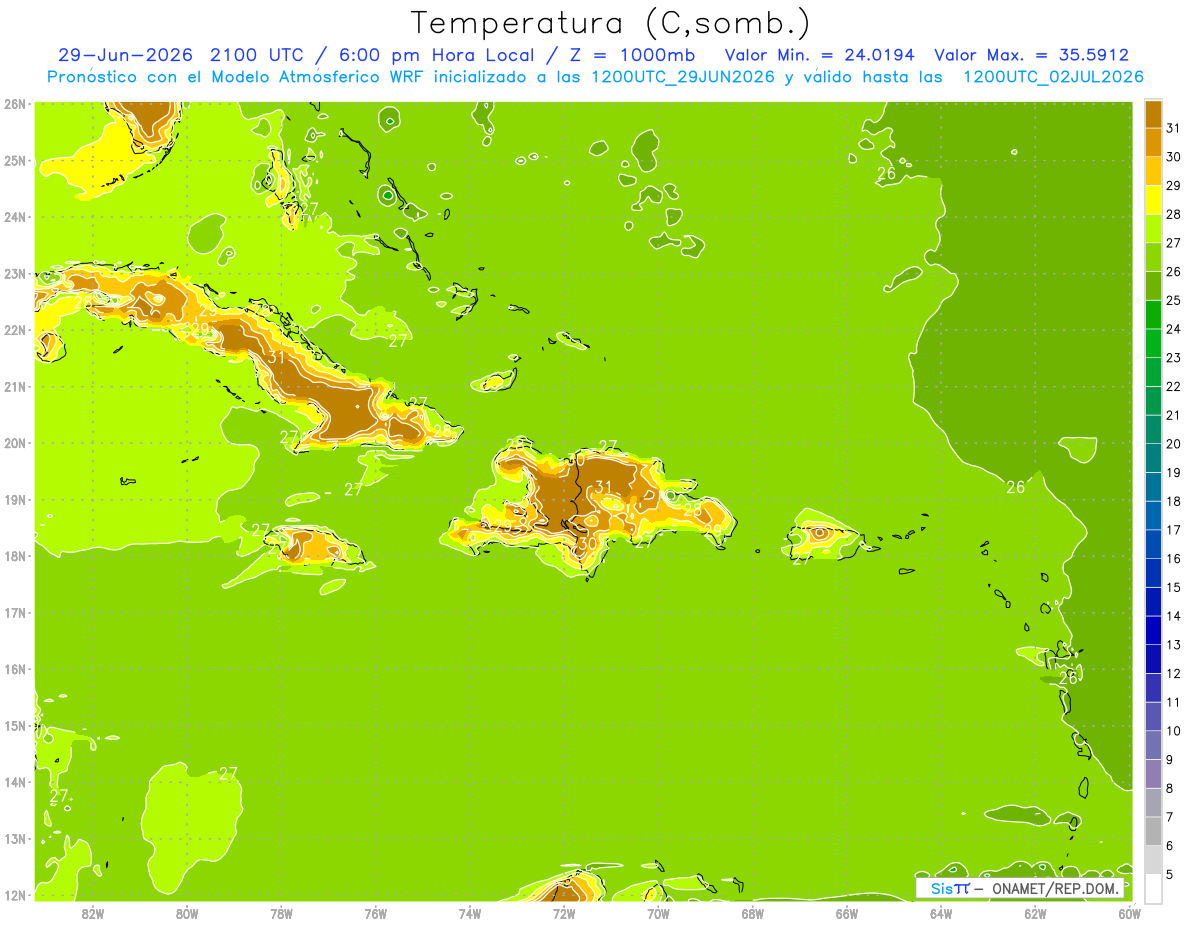The width and height of the screenshot is (1200, 927).
Task: Pick the colorbar swatch between 30 and 31
Action: coord(1153,142)
